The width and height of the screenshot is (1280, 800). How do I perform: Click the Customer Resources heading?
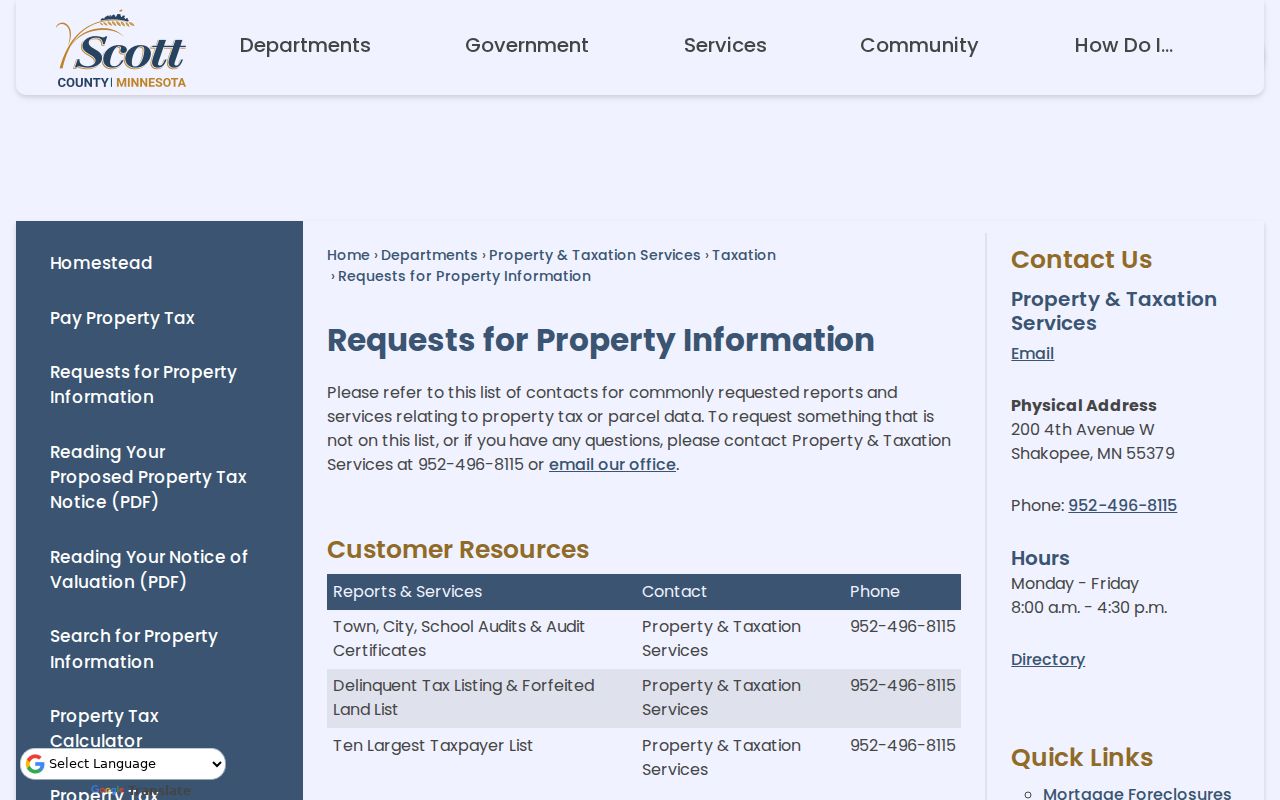tap(458, 549)
